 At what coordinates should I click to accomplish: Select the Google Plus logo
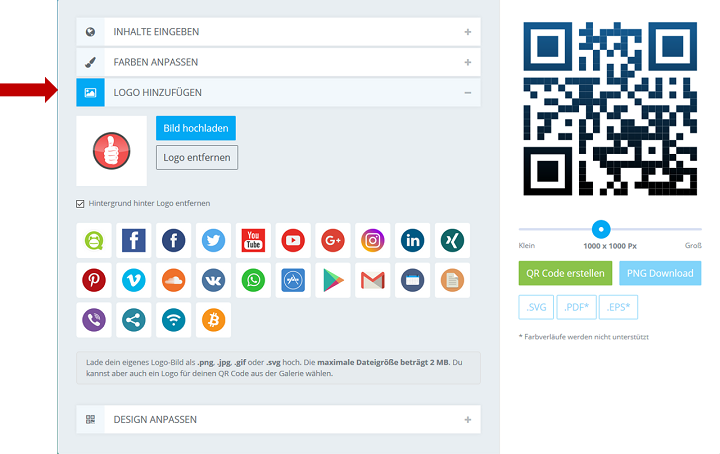[x=333, y=241]
